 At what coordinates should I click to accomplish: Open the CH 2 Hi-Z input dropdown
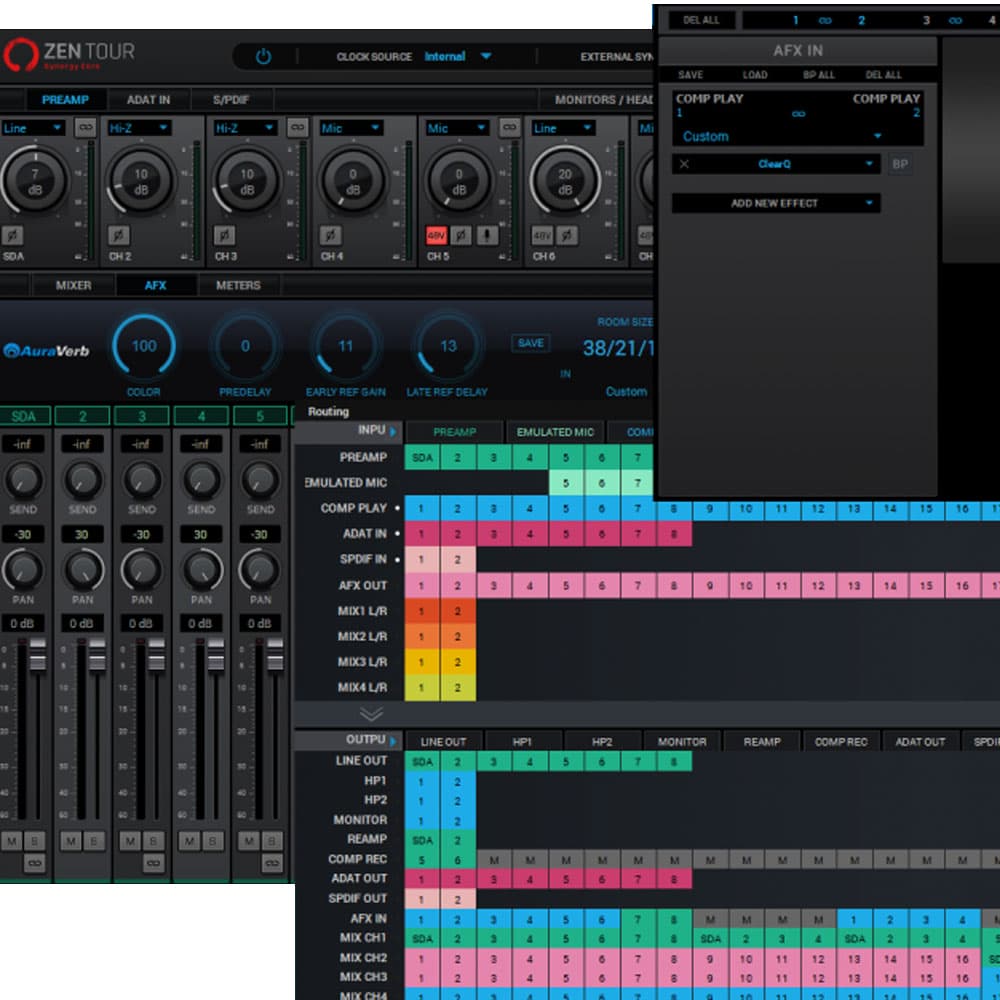(x=139, y=128)
